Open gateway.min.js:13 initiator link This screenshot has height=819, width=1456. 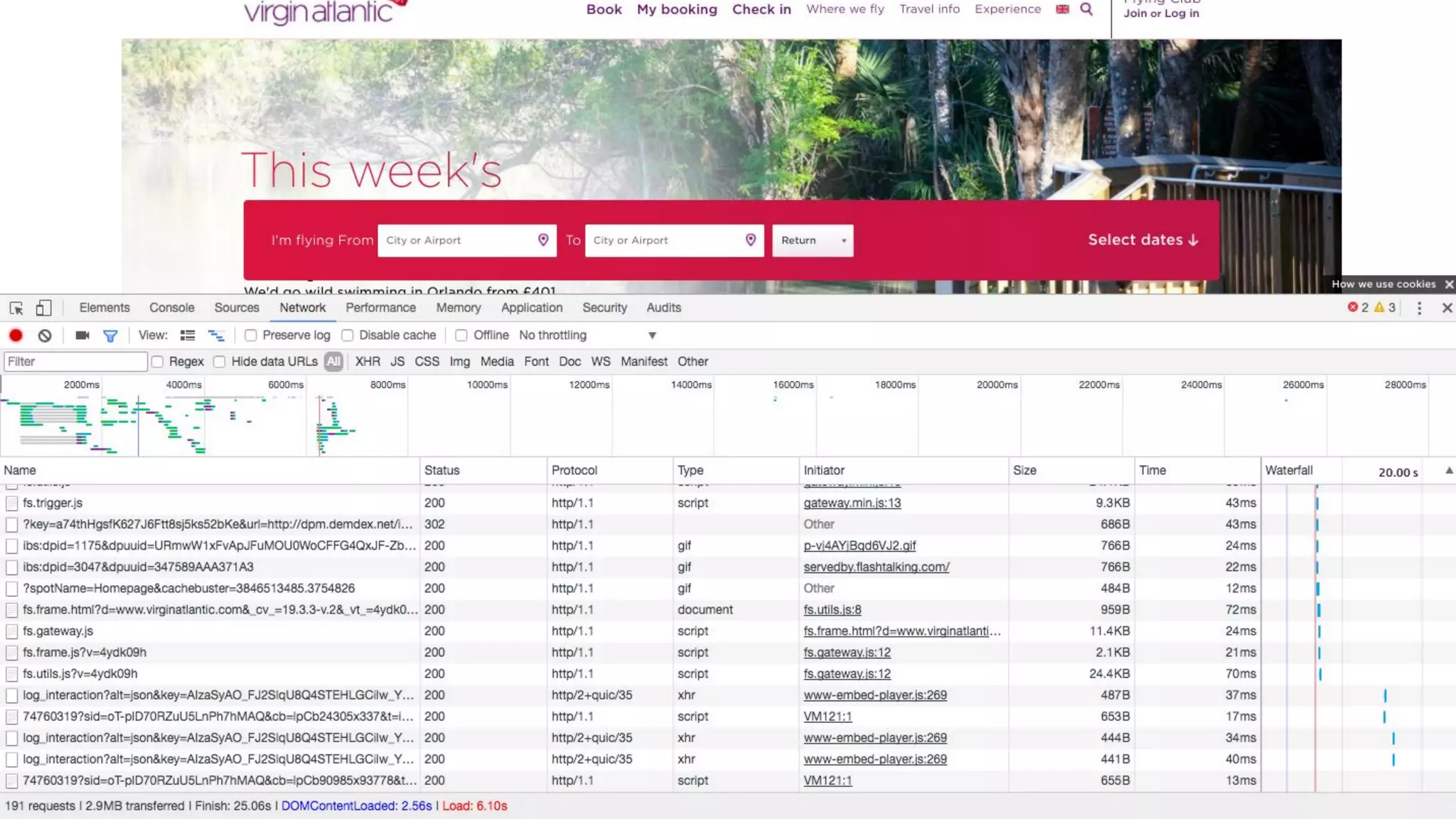[852, 503]
